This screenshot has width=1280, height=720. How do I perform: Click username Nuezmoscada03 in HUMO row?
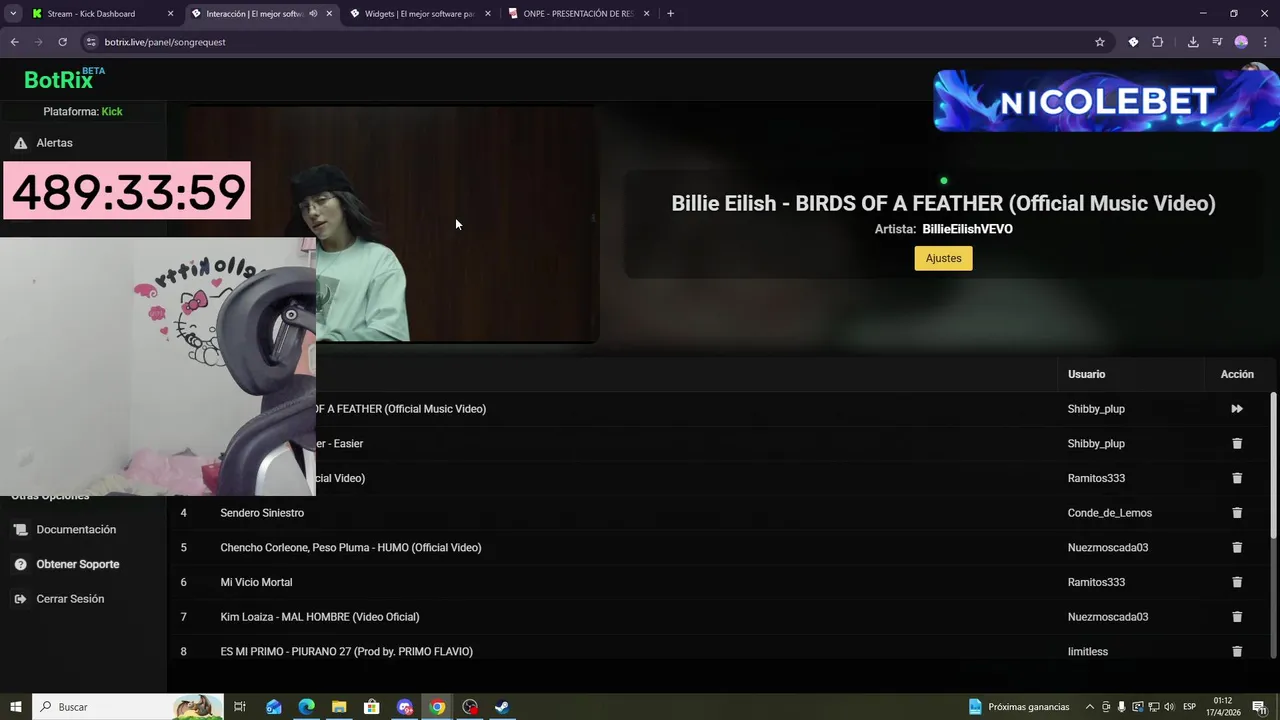tap(1108, 548)
